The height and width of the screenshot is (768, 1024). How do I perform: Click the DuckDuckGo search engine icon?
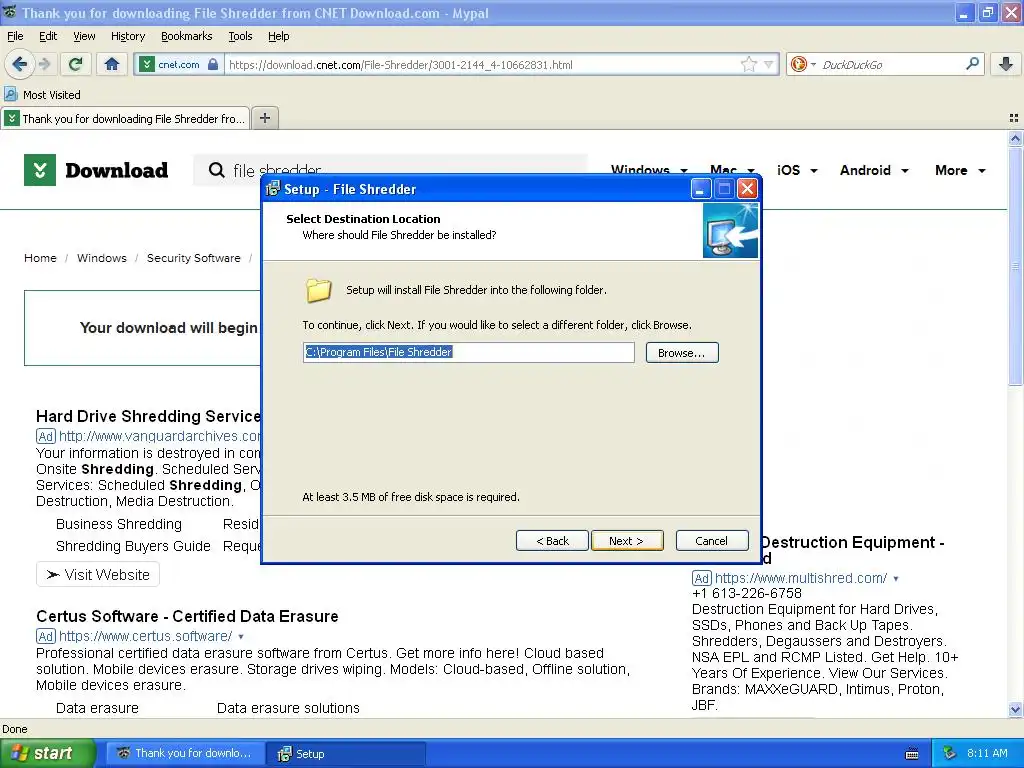click(x=798, y=64)
